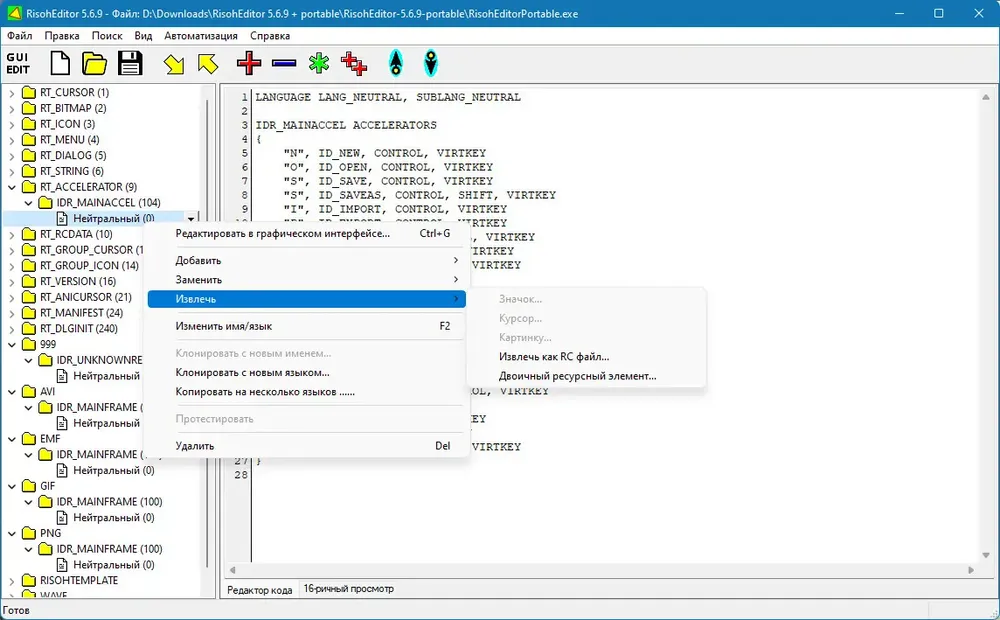This screenshot has height=620, width=1000.
Task: Click the blue minus delete icon
Action: (x=284, y=63)
